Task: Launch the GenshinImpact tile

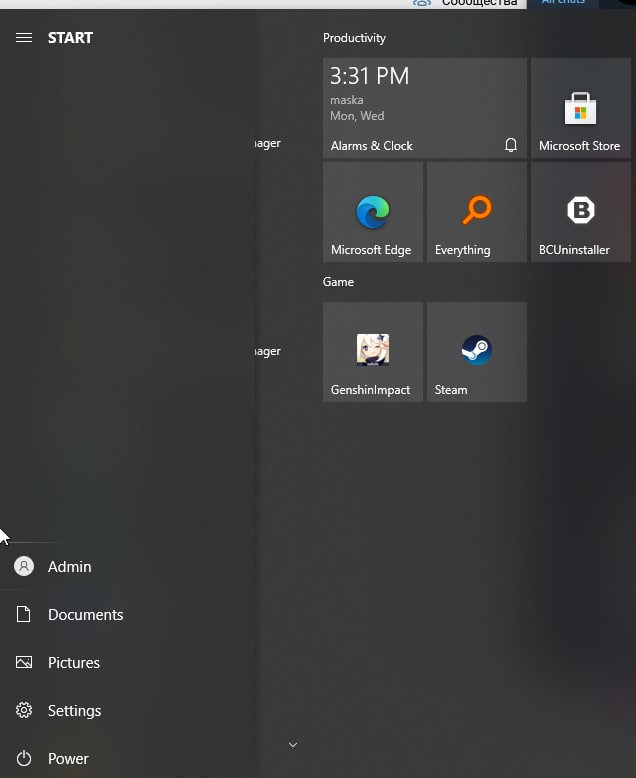Action: [373, 352]
